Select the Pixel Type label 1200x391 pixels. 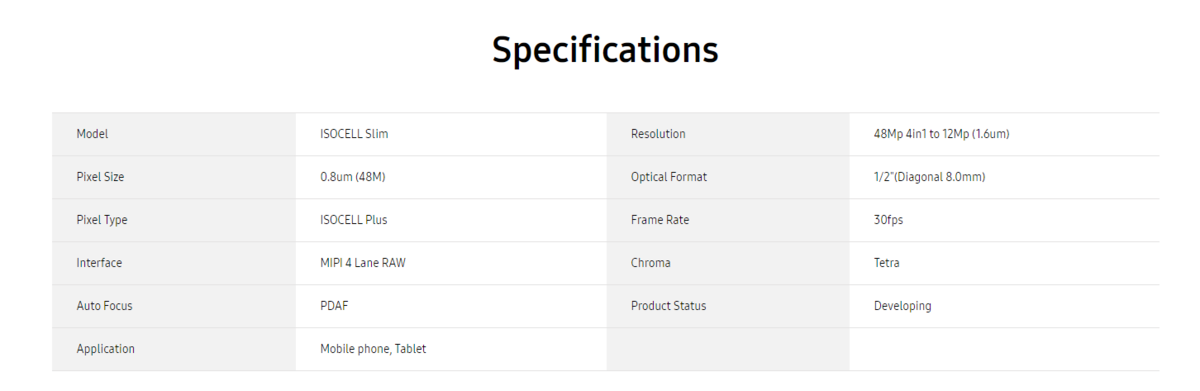point(102,220)
